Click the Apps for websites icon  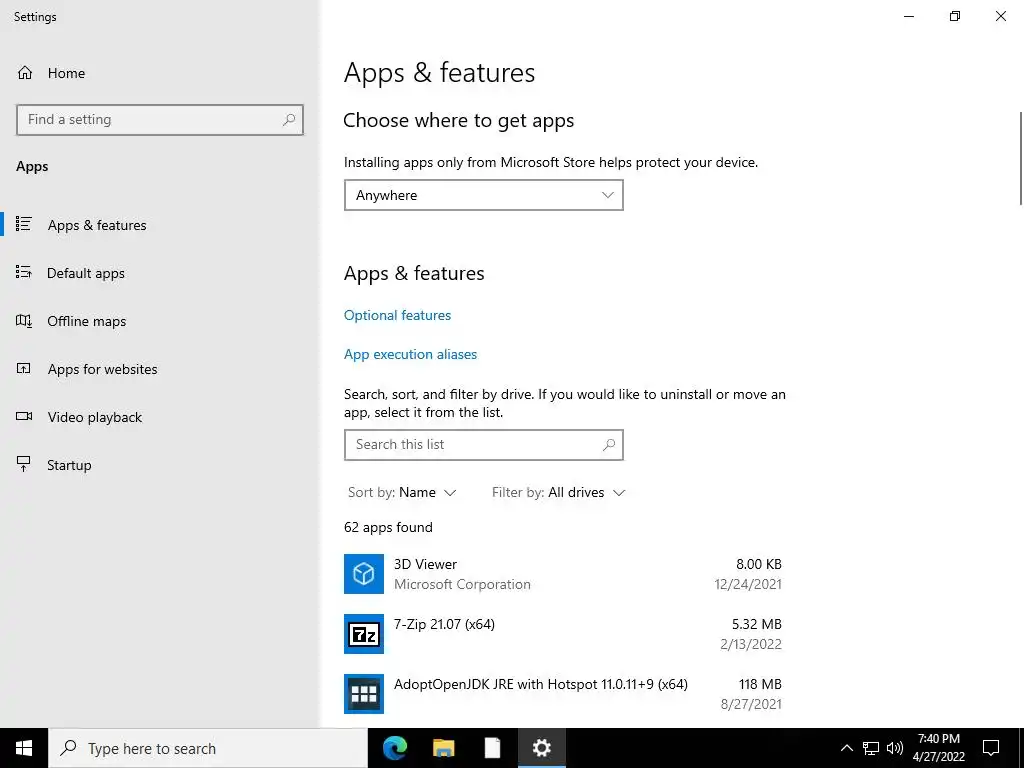click(x=24, y=368)
